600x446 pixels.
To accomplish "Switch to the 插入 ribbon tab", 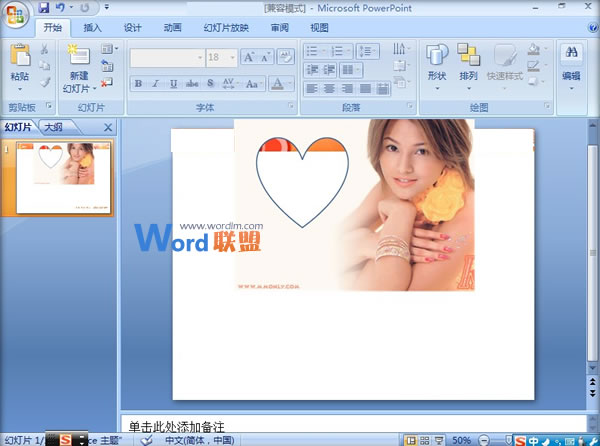I will 92,28.
